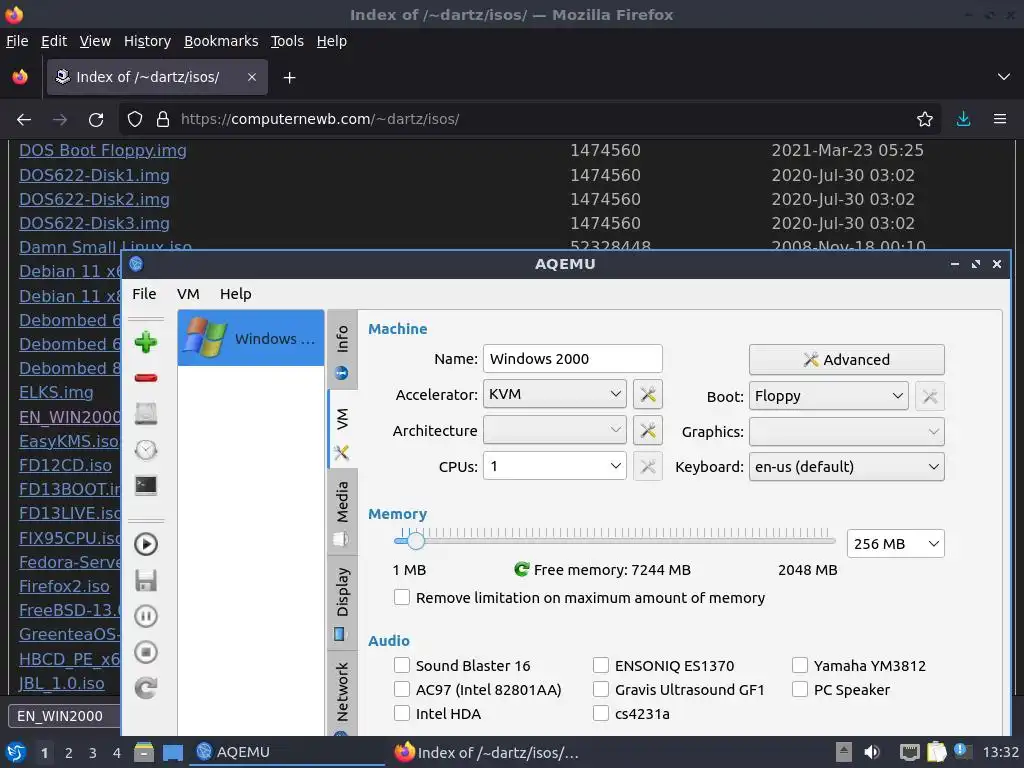Image resolution: width=1024 pixels, height=768 pixels.
Task: Switch to the Display side tab
Action: (342, 603)
